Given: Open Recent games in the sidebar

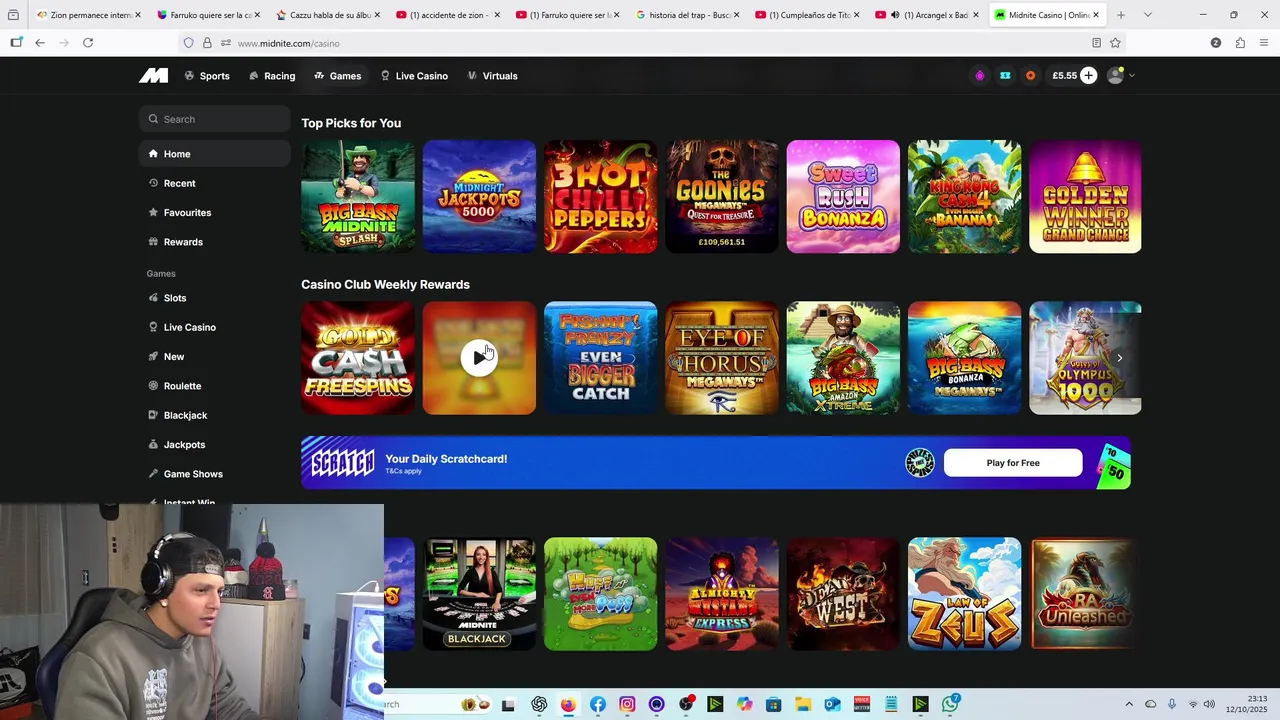Looking at the screenshot, I should tap(214, 183).
